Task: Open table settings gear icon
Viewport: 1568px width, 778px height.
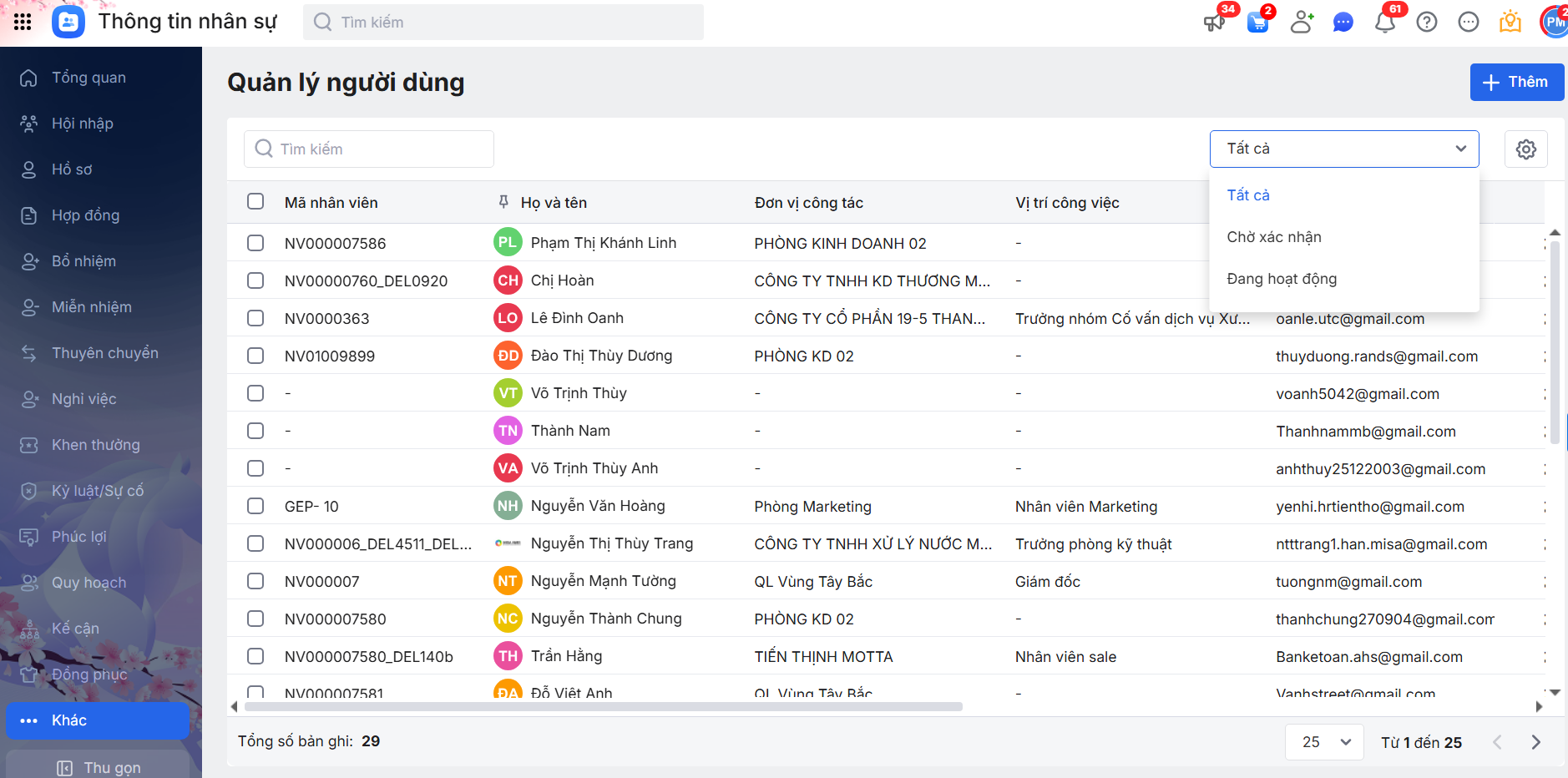Action: coord(1525,149)
